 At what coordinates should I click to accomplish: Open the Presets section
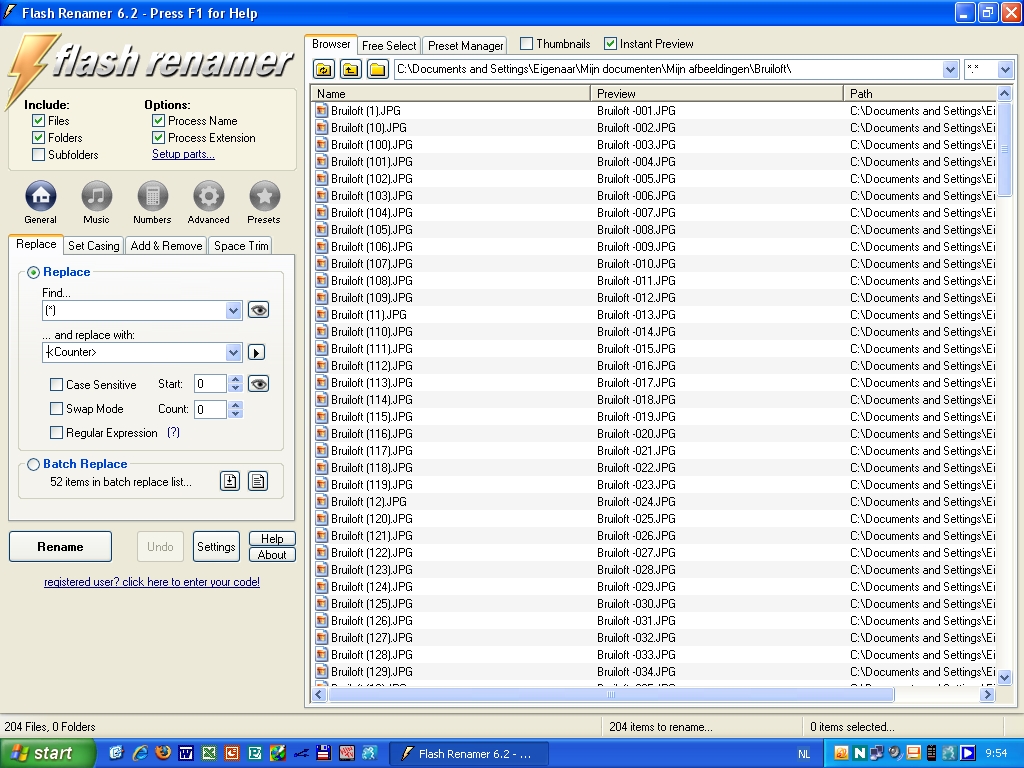point(264,197)
